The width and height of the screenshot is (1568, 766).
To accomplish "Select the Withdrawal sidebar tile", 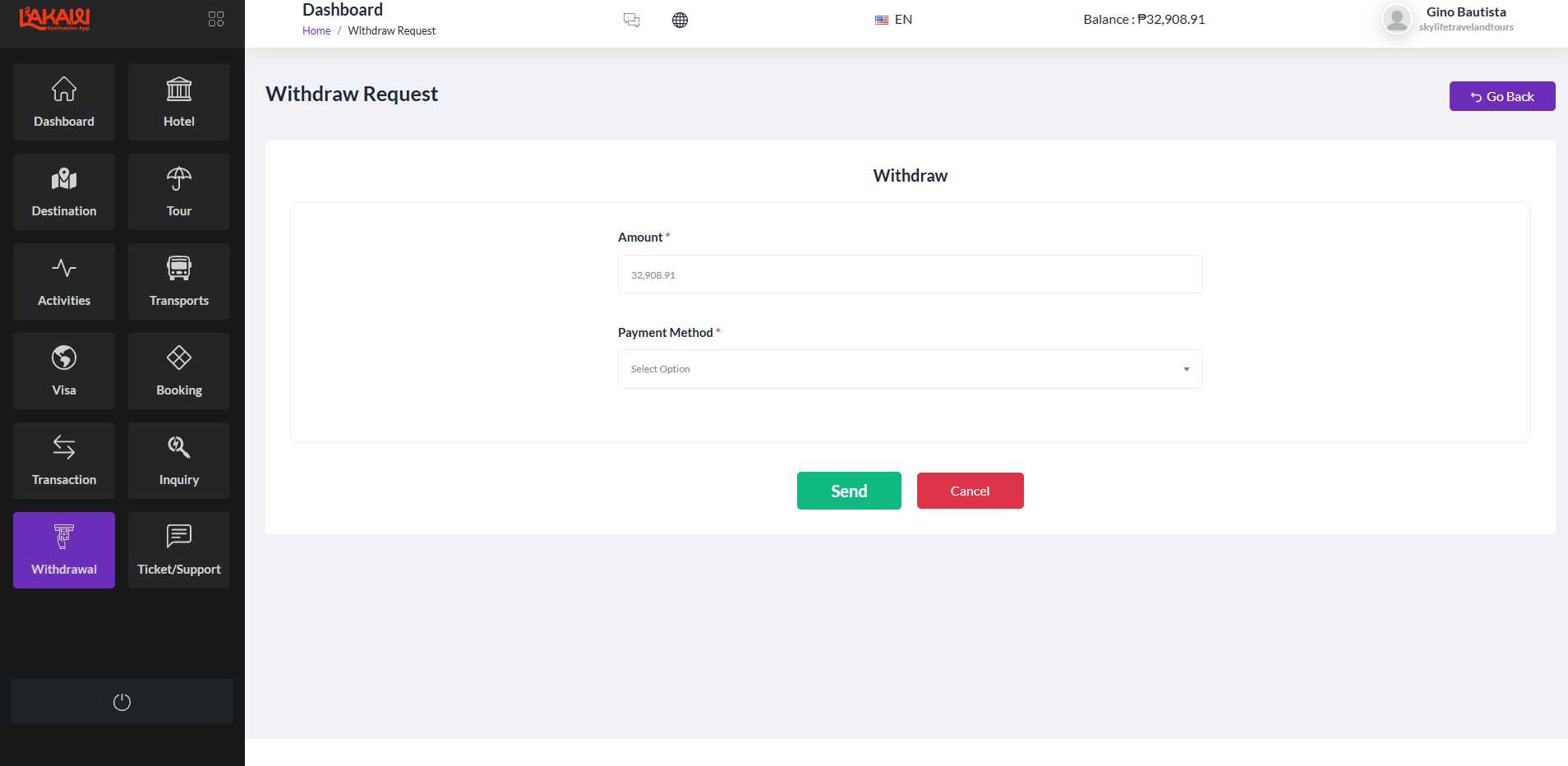I will point(64,550).
